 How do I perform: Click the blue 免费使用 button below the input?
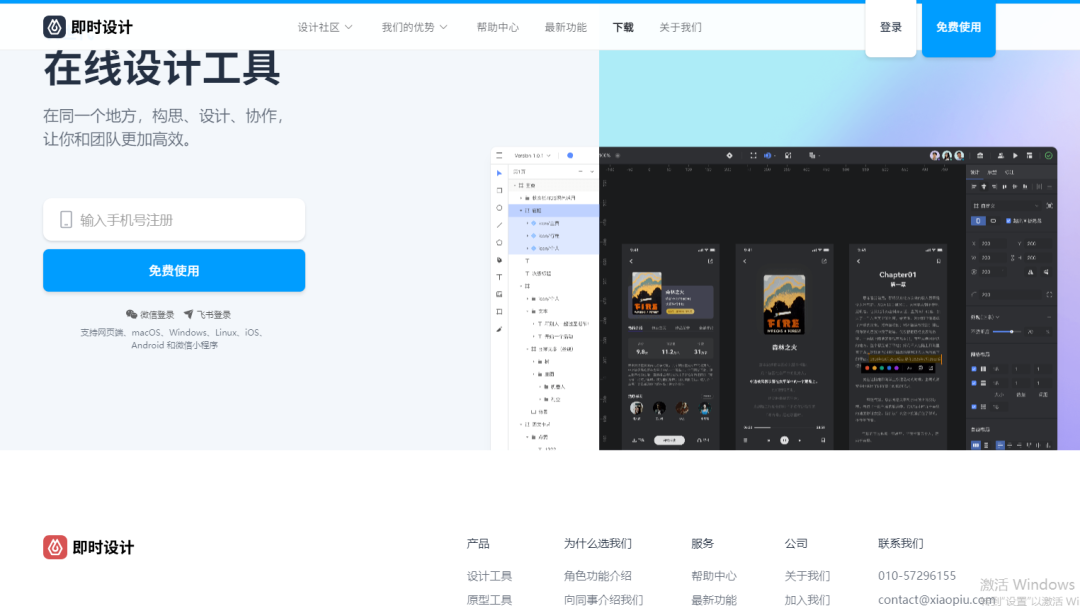(174, 270)
